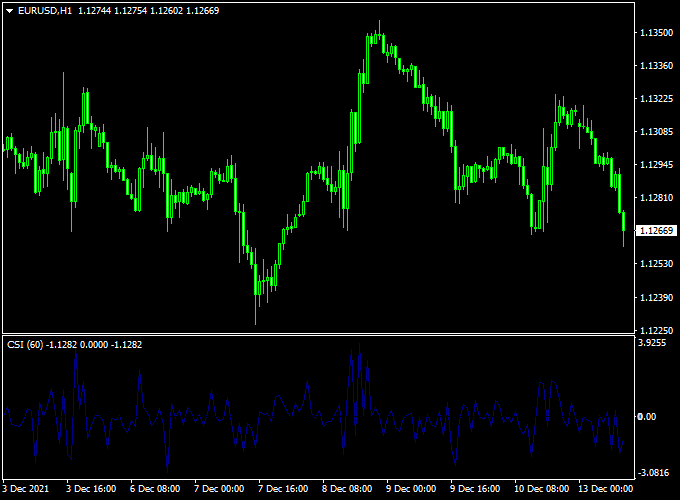Select the 1.13500 price axis label
This screenshot has width=680, height=500.
pos(656,33)
